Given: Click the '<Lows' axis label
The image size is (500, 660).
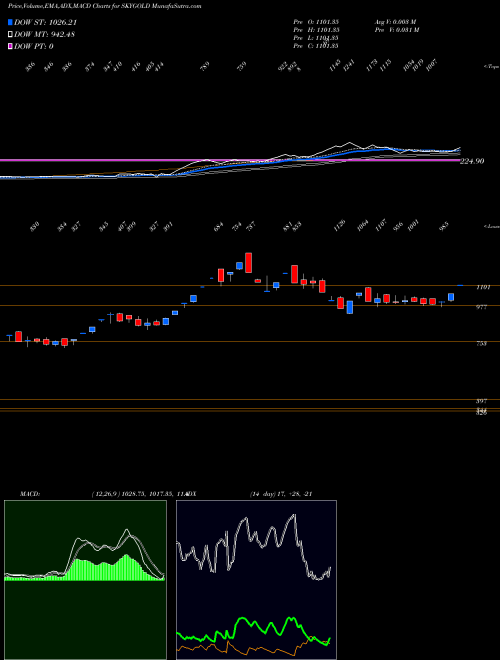Looking at the screenshot, I should 492,226.
